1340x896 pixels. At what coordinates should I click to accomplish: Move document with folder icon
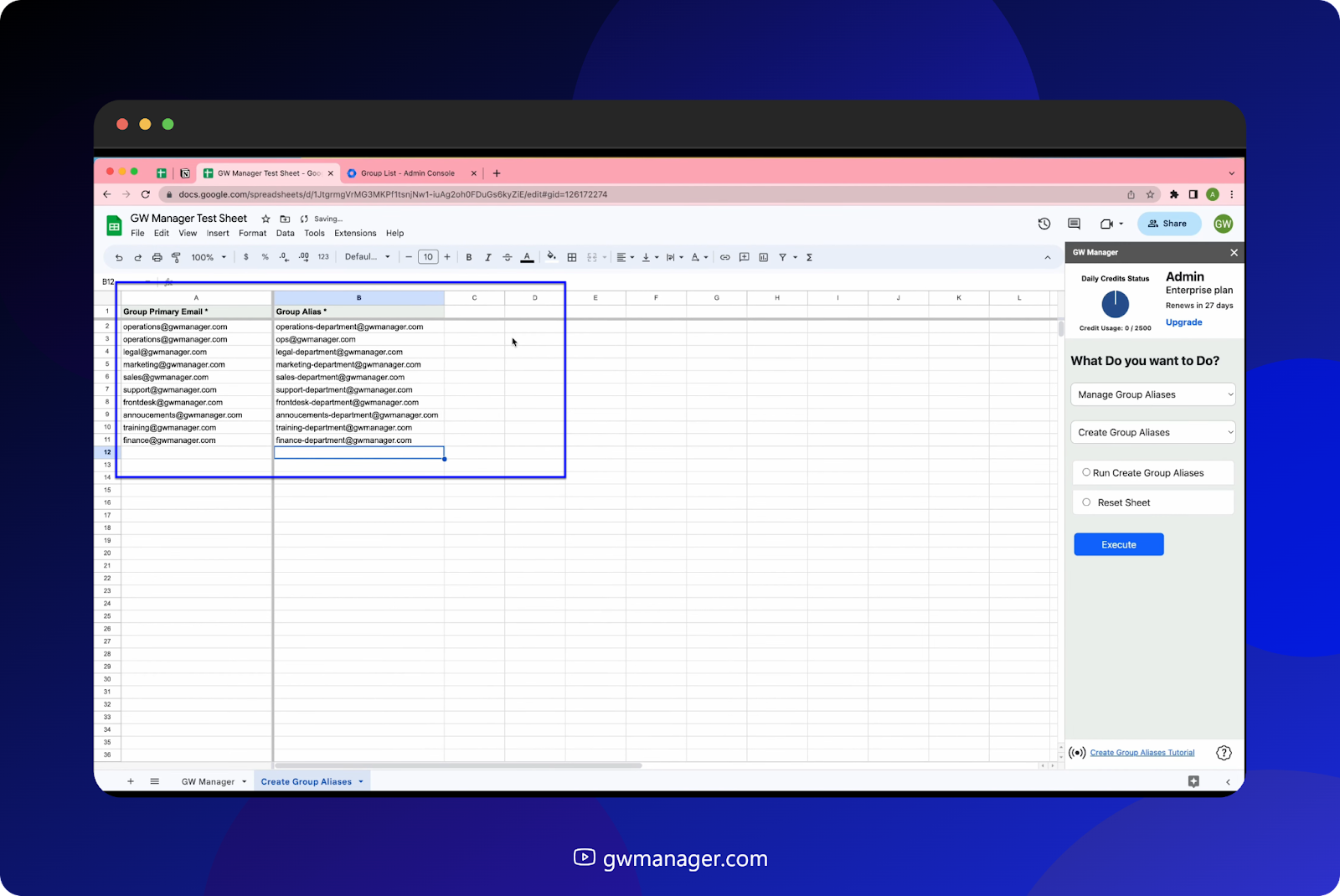tap(285, 219)
